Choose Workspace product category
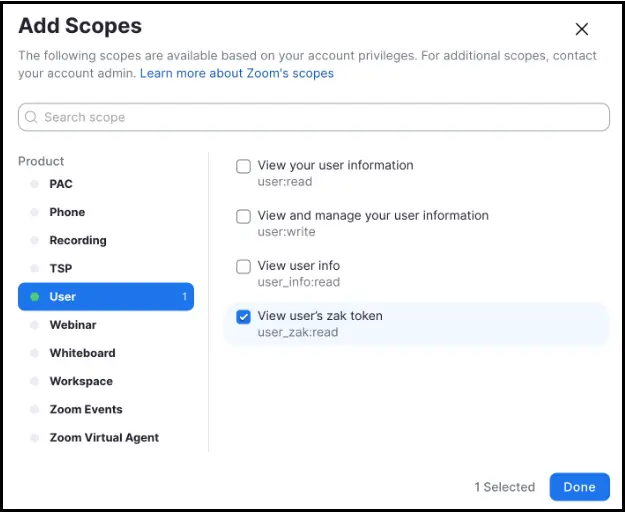Viewport: 625px width, 512px height. pyautogui.click(x=81, y=381)
